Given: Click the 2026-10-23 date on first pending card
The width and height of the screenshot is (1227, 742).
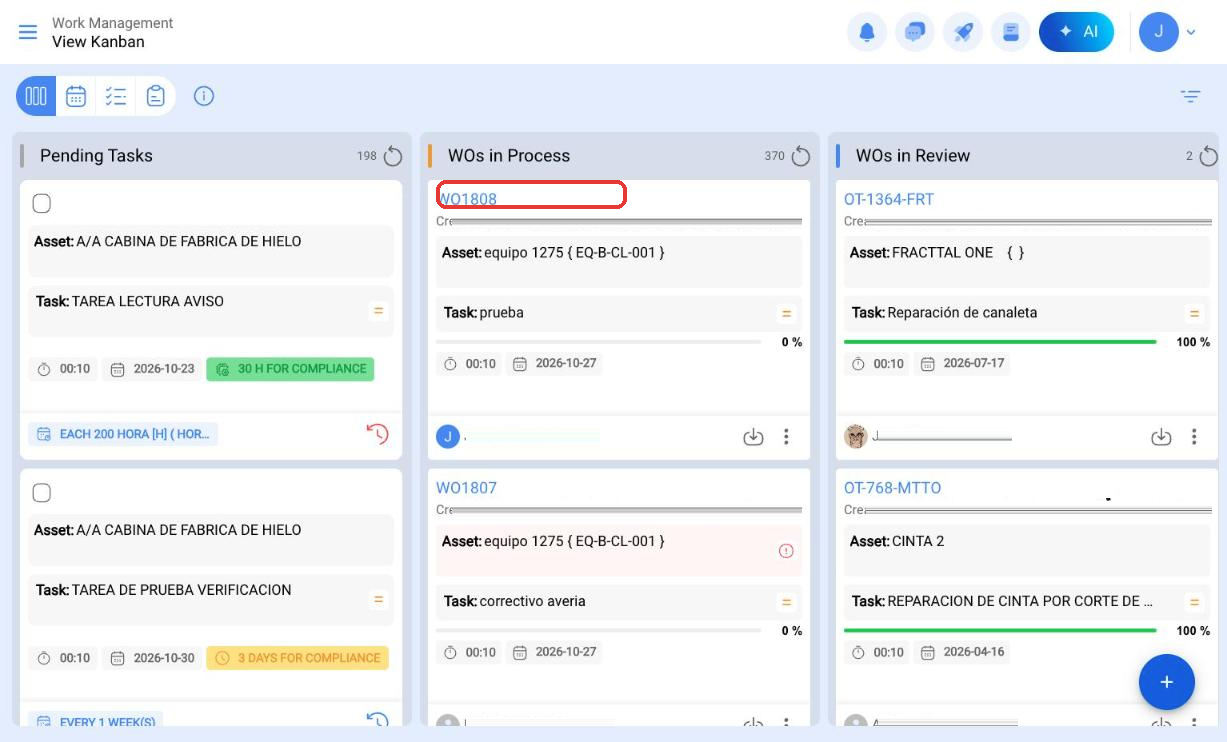Looking at the screenshot, I should tap(153, 369).
